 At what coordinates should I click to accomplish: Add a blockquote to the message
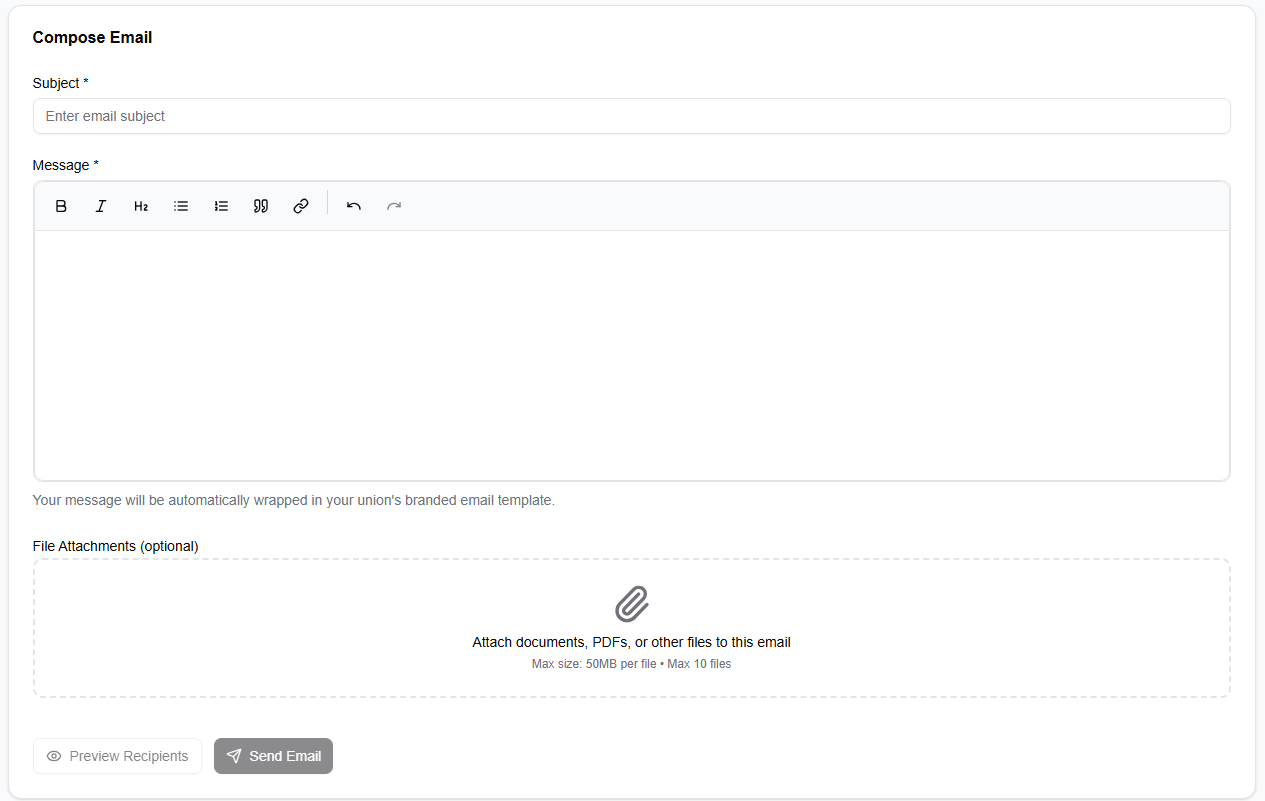[261, 205]
